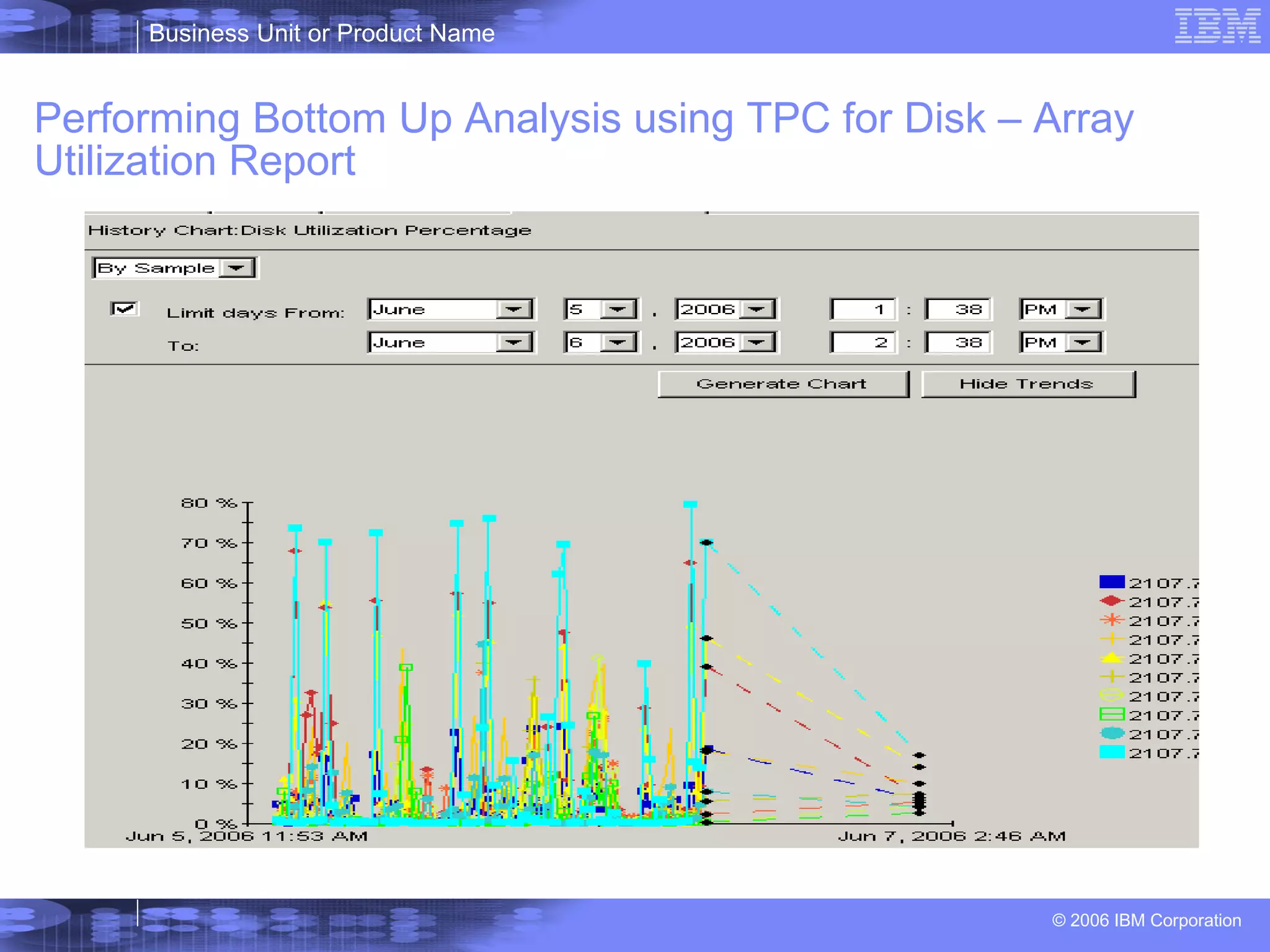The height and width of the screenshot is (952, 1270).
Task: Click the highest cyan peak data marker
Action: coord(690,505)
